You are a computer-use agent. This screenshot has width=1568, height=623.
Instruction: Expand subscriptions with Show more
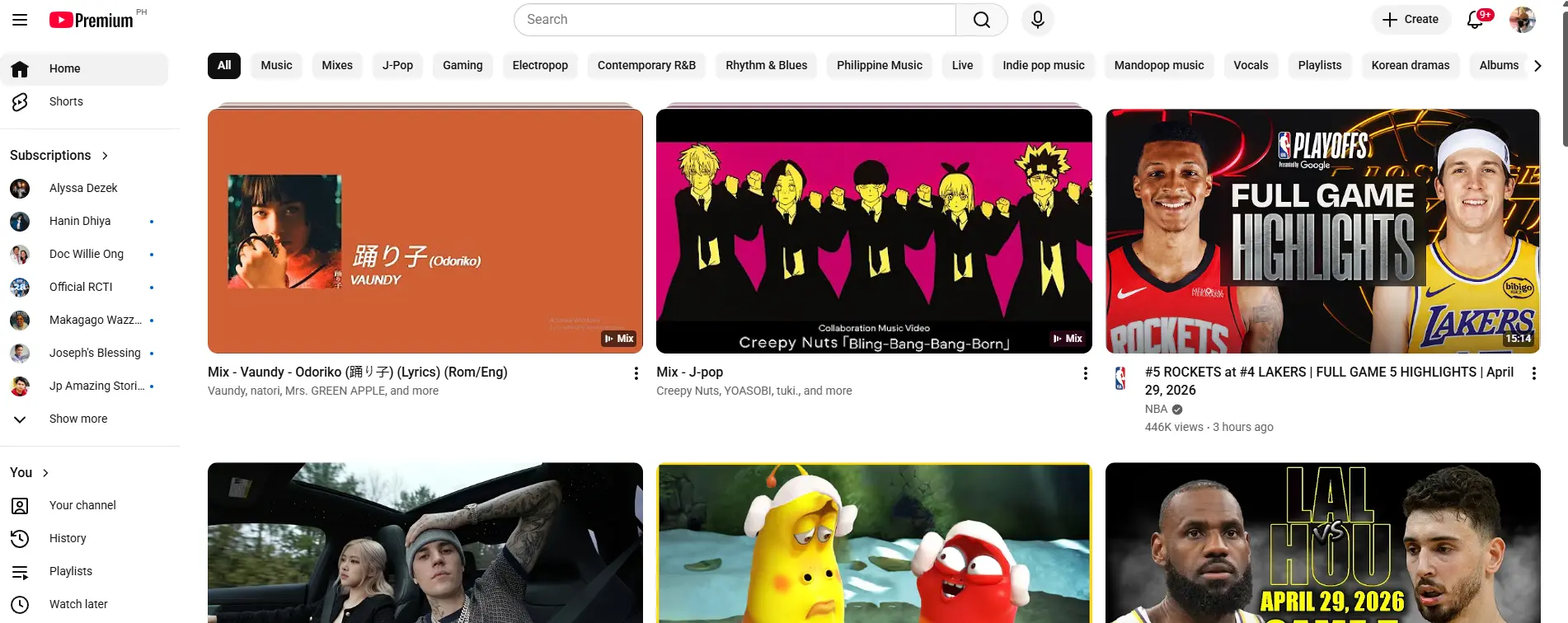click(x=84, y=419)
